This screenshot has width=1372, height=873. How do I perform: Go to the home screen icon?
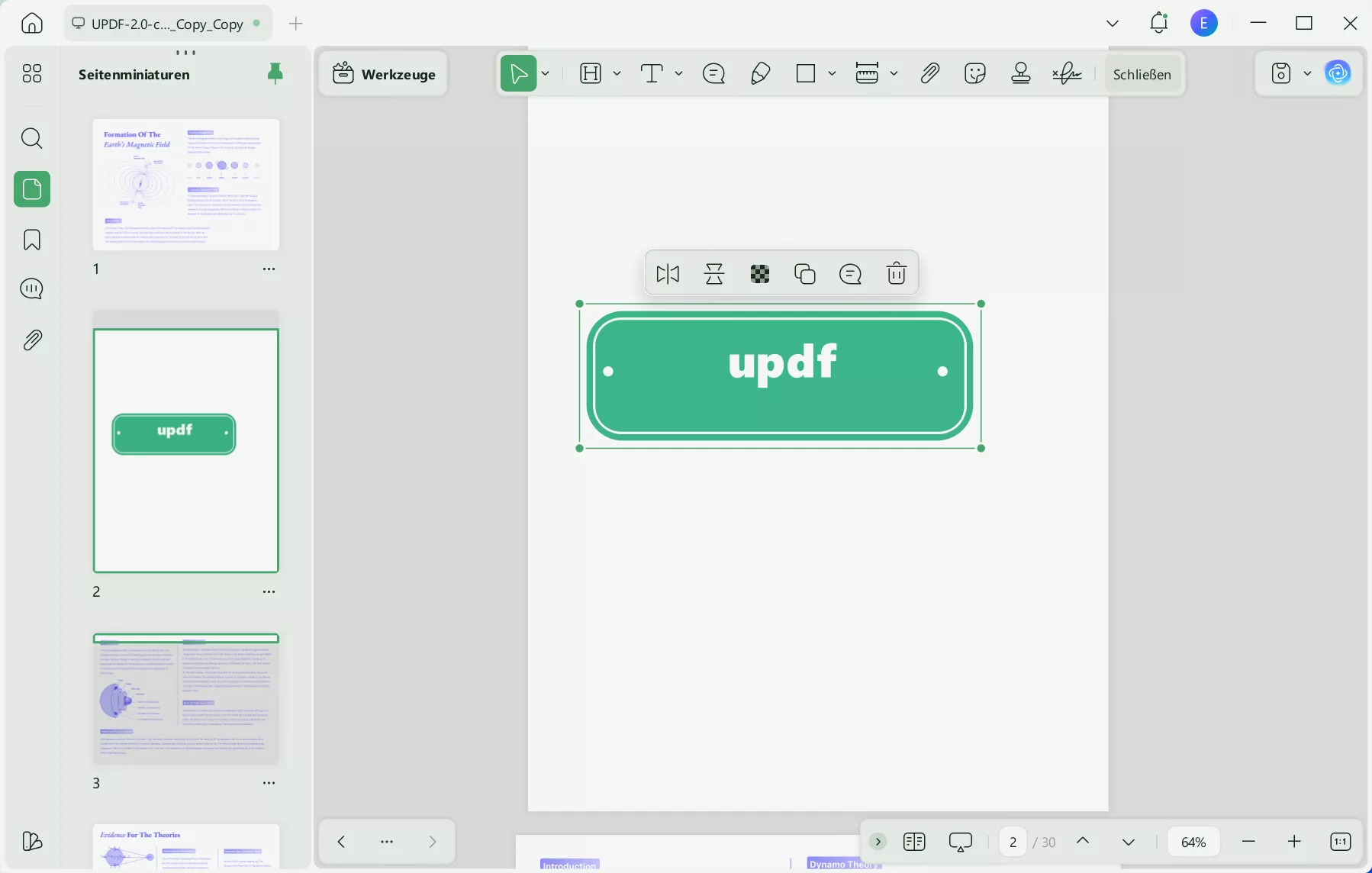[32, 24]
